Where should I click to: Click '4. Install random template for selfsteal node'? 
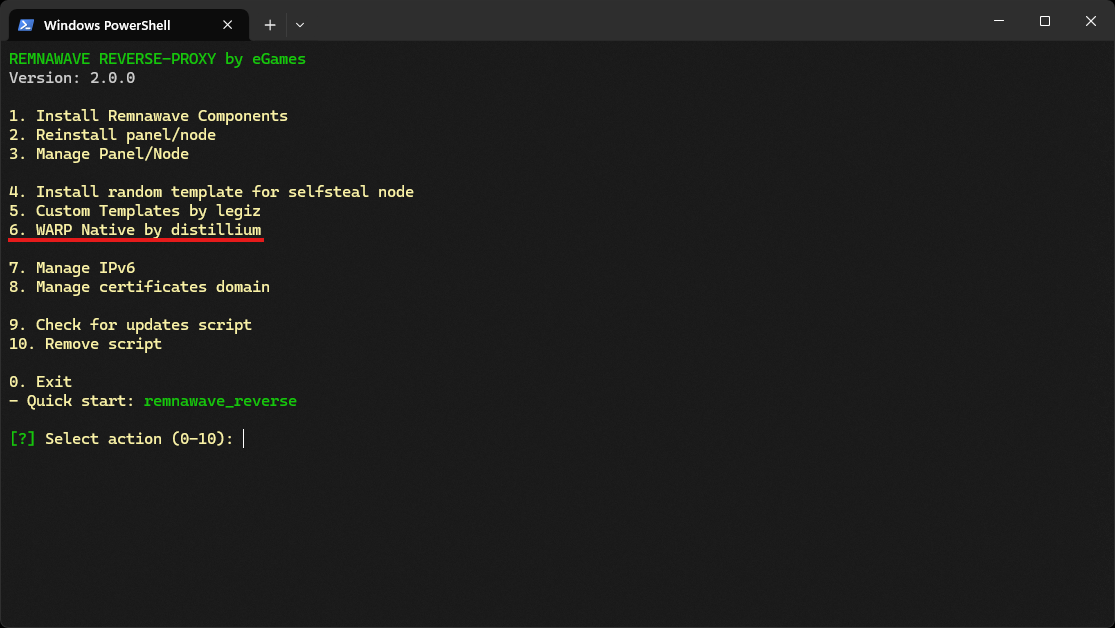211,192
